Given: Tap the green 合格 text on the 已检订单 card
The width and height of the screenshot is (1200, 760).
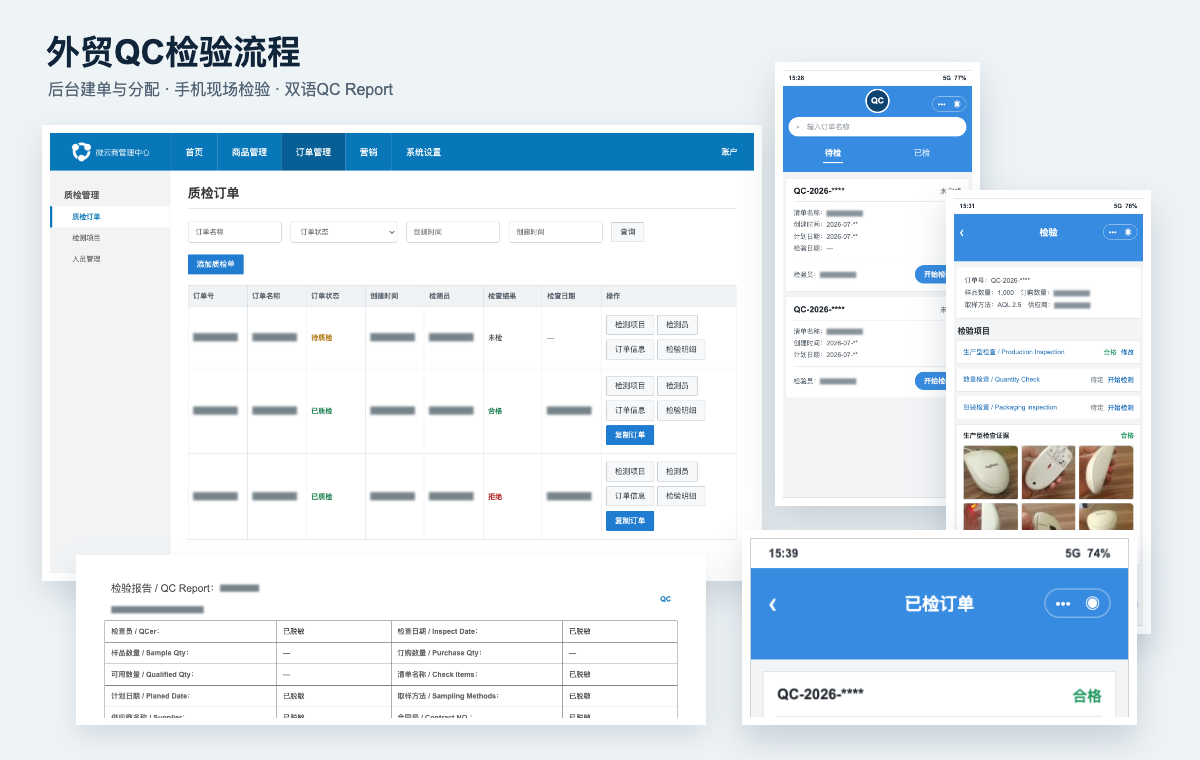Looking at the screenshot, I should (1087, 695).
